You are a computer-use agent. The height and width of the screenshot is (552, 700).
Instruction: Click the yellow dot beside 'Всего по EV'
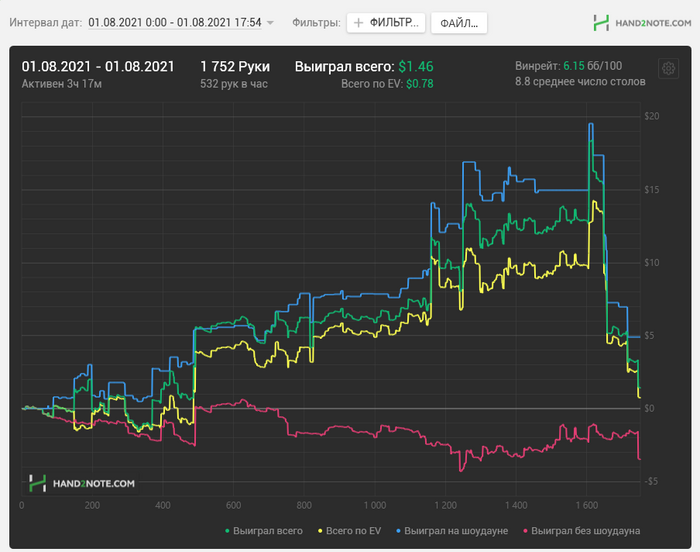pyautogui.click(x=320, y=531)
